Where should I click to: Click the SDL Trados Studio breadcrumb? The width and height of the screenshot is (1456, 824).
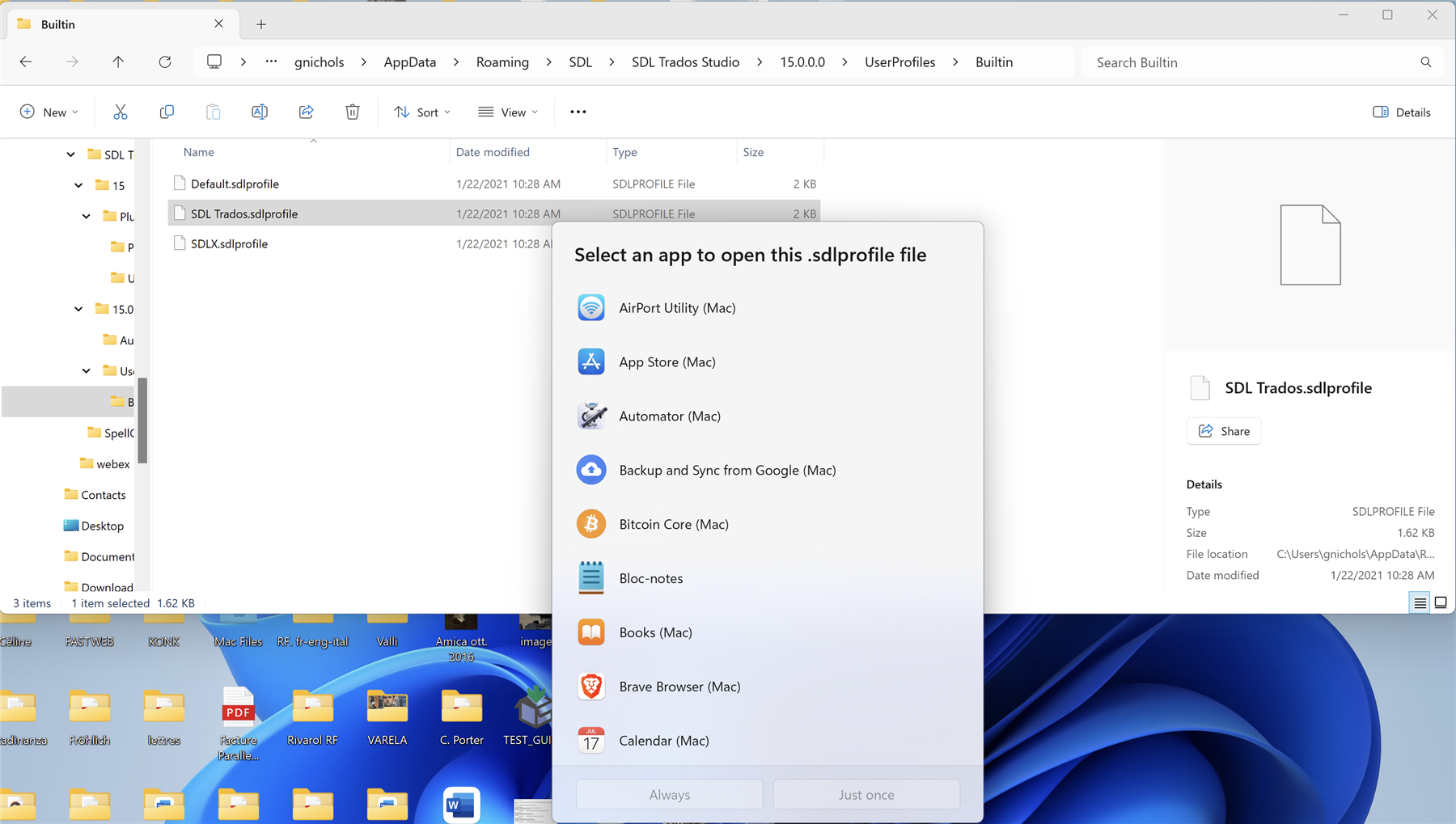(x=685, y=62)
